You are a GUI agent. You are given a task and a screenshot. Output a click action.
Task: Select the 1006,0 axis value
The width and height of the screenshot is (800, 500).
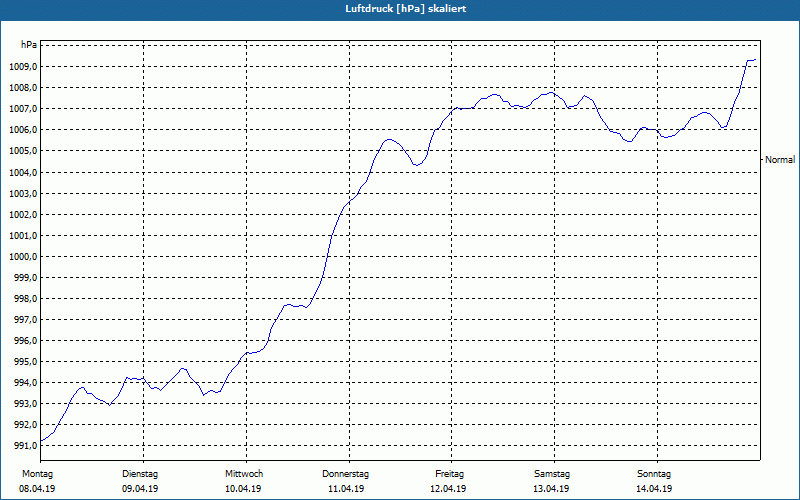[22, 130]
